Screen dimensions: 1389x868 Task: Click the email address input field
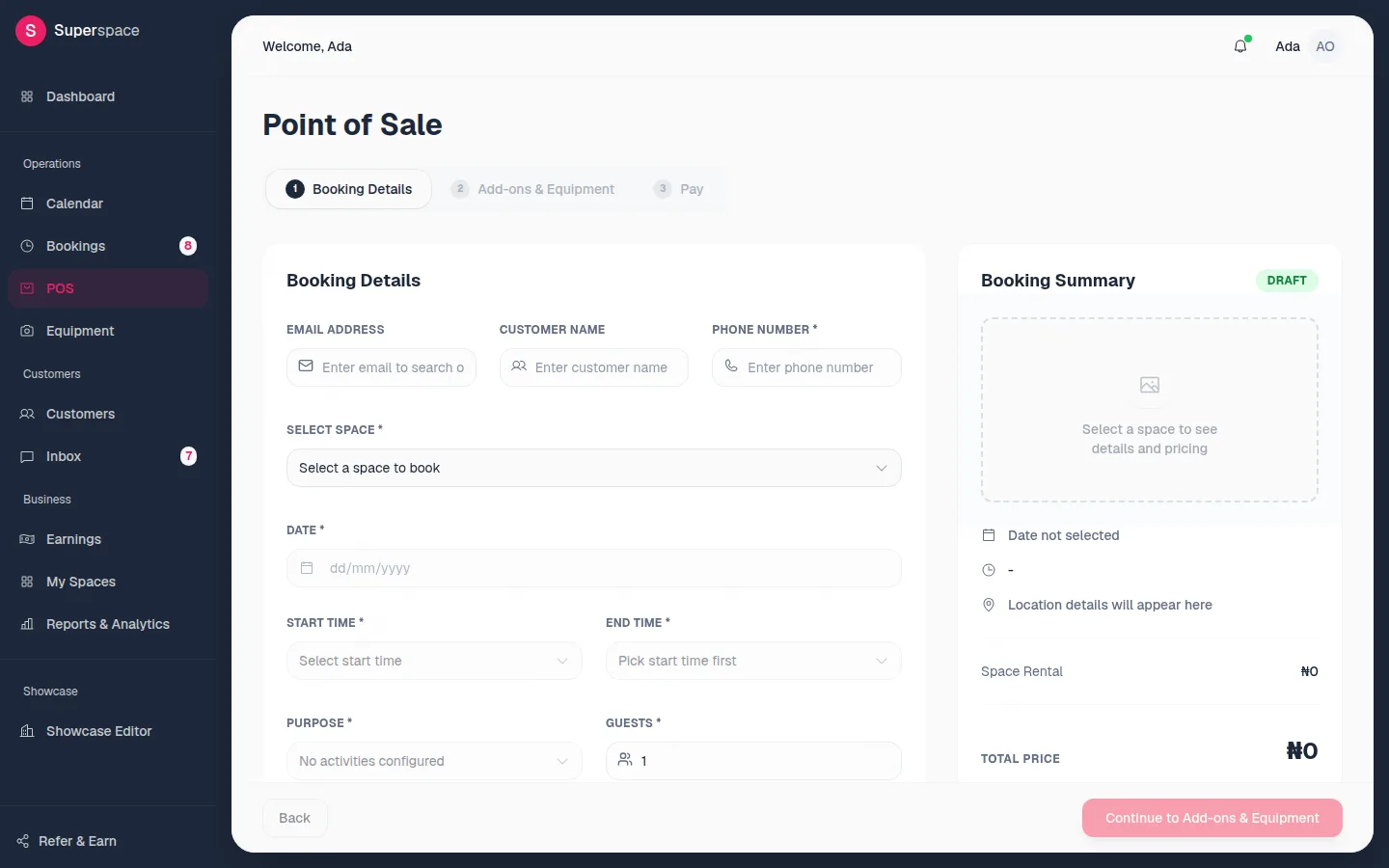[x=381, y=367]
